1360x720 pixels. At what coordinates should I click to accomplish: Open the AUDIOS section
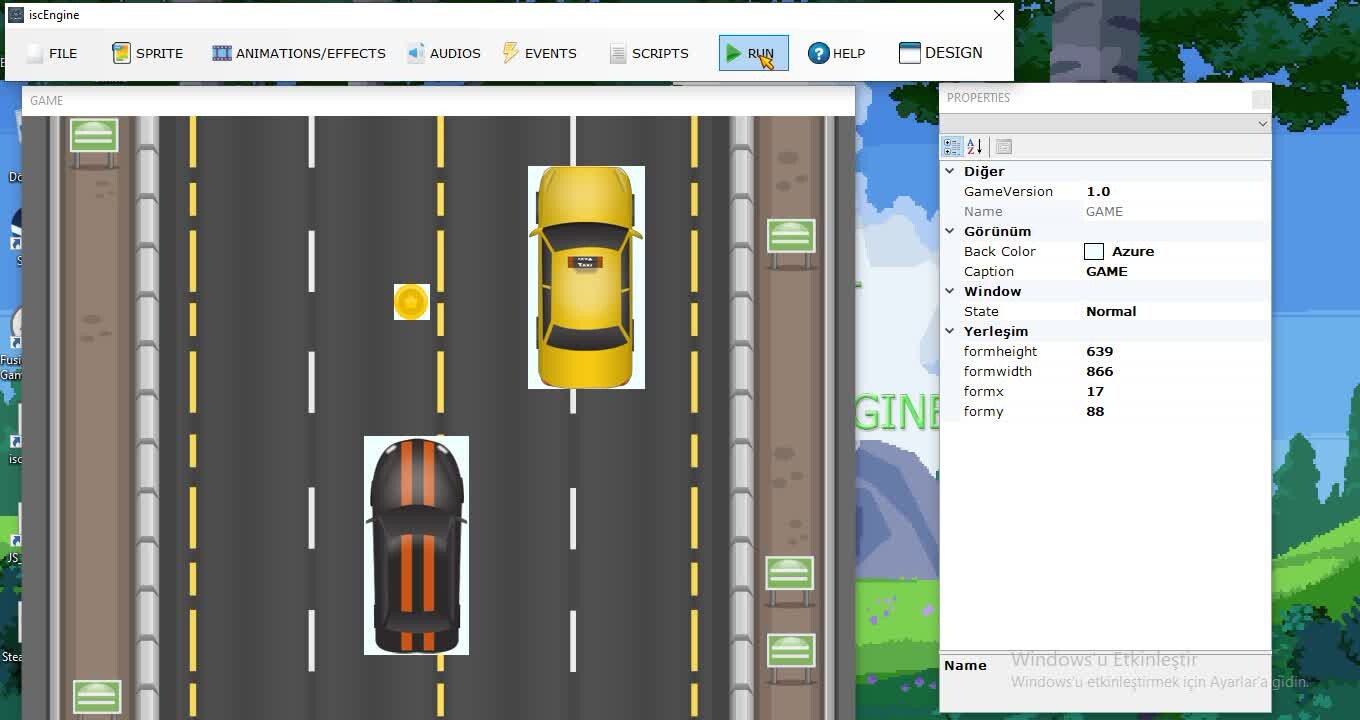point(444,54)
